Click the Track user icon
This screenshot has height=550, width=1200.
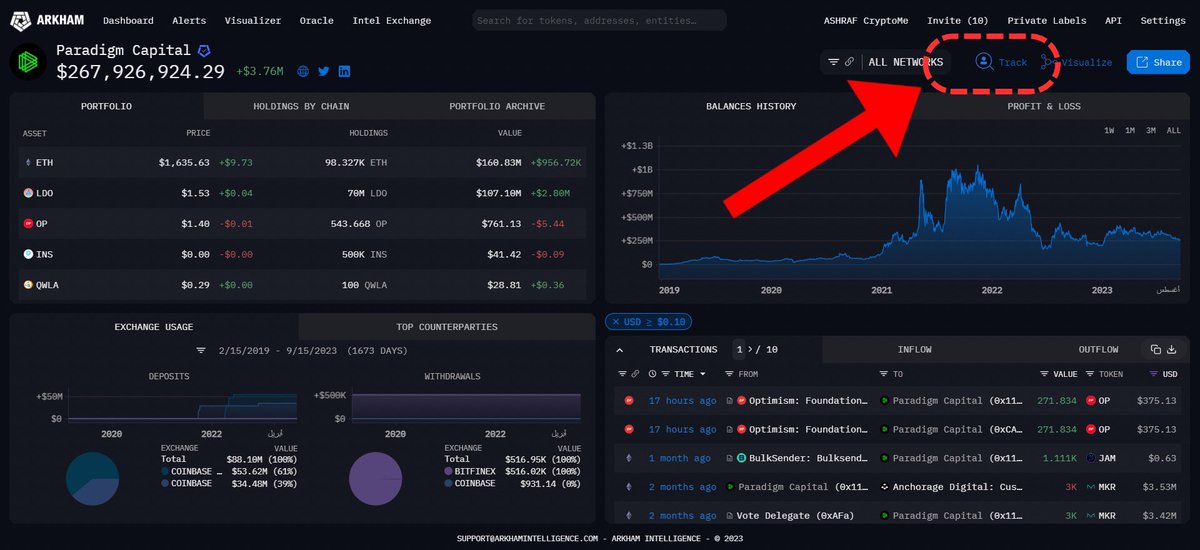(x=984, y=62)
